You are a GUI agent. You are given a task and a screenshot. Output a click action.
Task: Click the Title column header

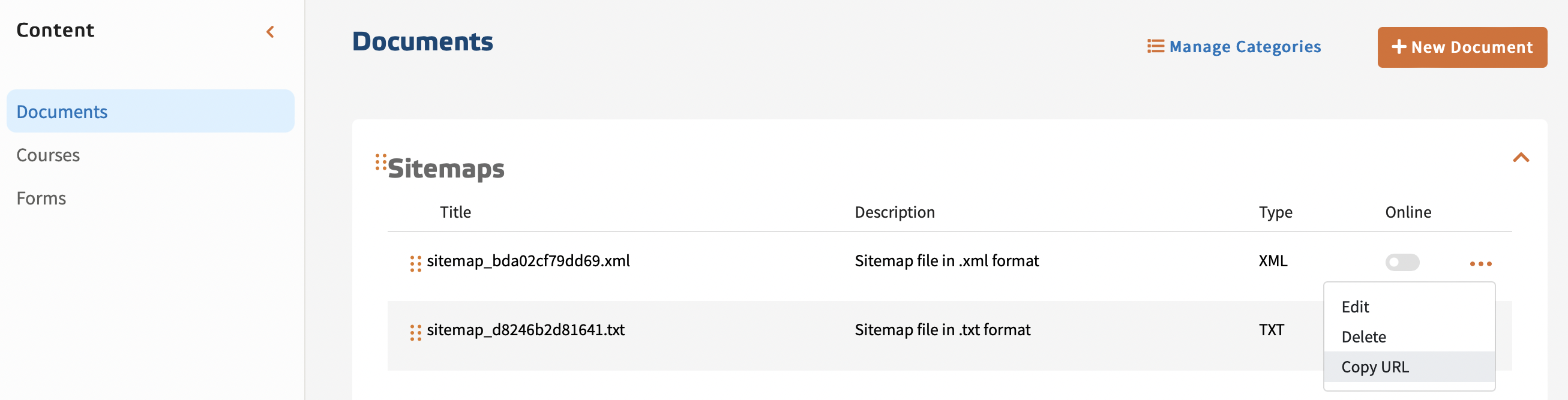click(455, 212)
